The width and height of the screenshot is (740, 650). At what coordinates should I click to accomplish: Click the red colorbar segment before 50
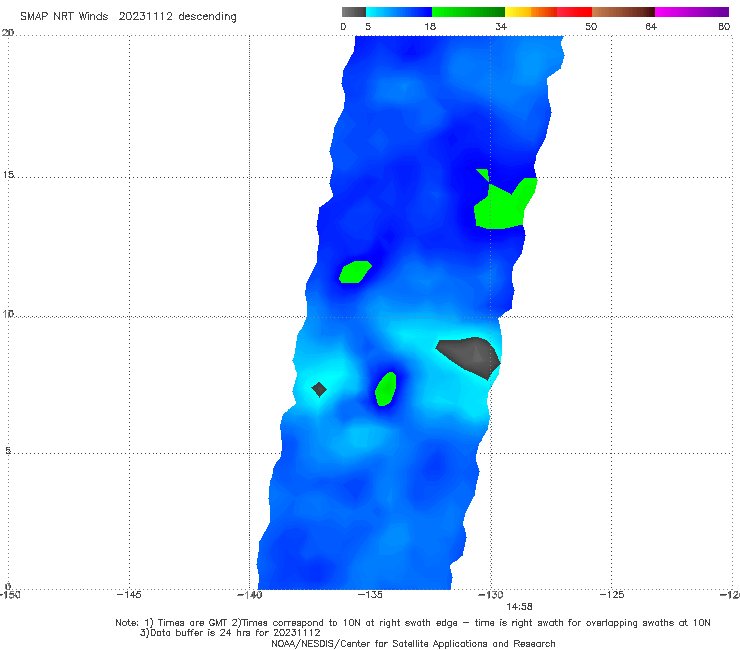(574, 12)
